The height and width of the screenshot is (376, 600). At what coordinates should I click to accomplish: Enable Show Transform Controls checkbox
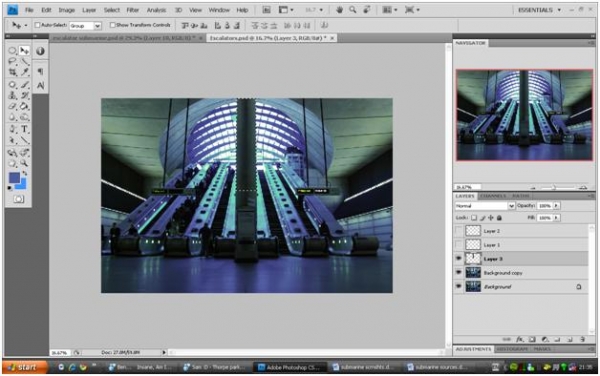click(x=112, y=25)
